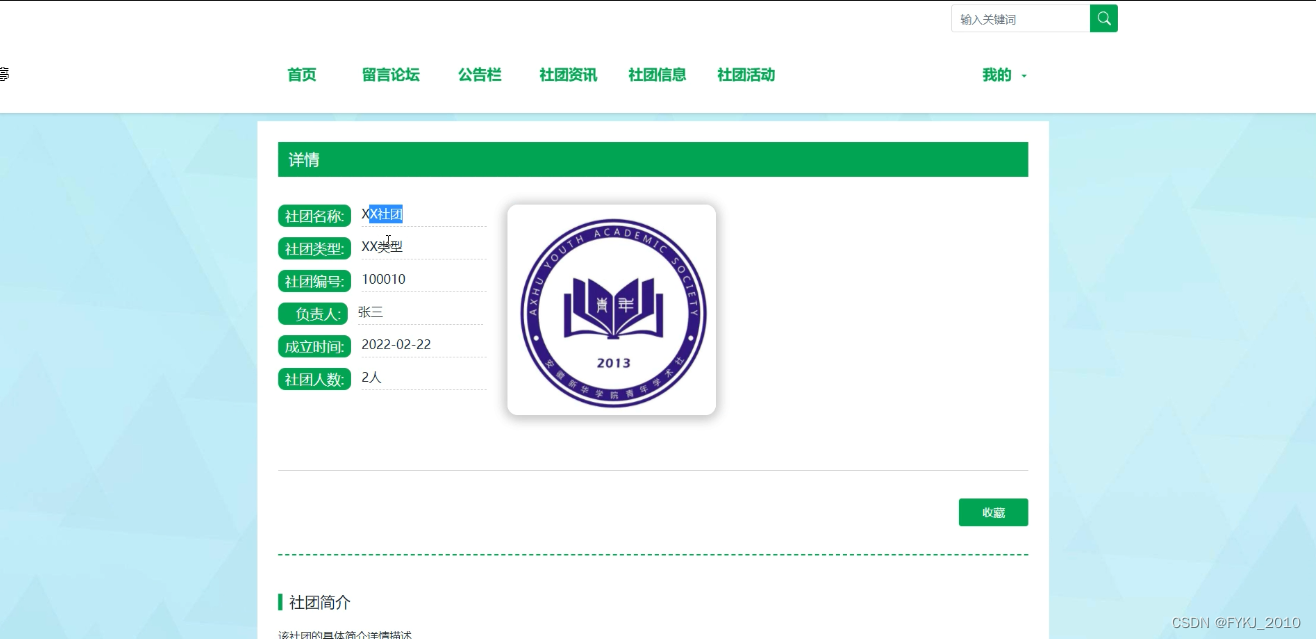
Task: Navigate to 社团资讯
Action: pyautogui.click(x=568, y=75)
